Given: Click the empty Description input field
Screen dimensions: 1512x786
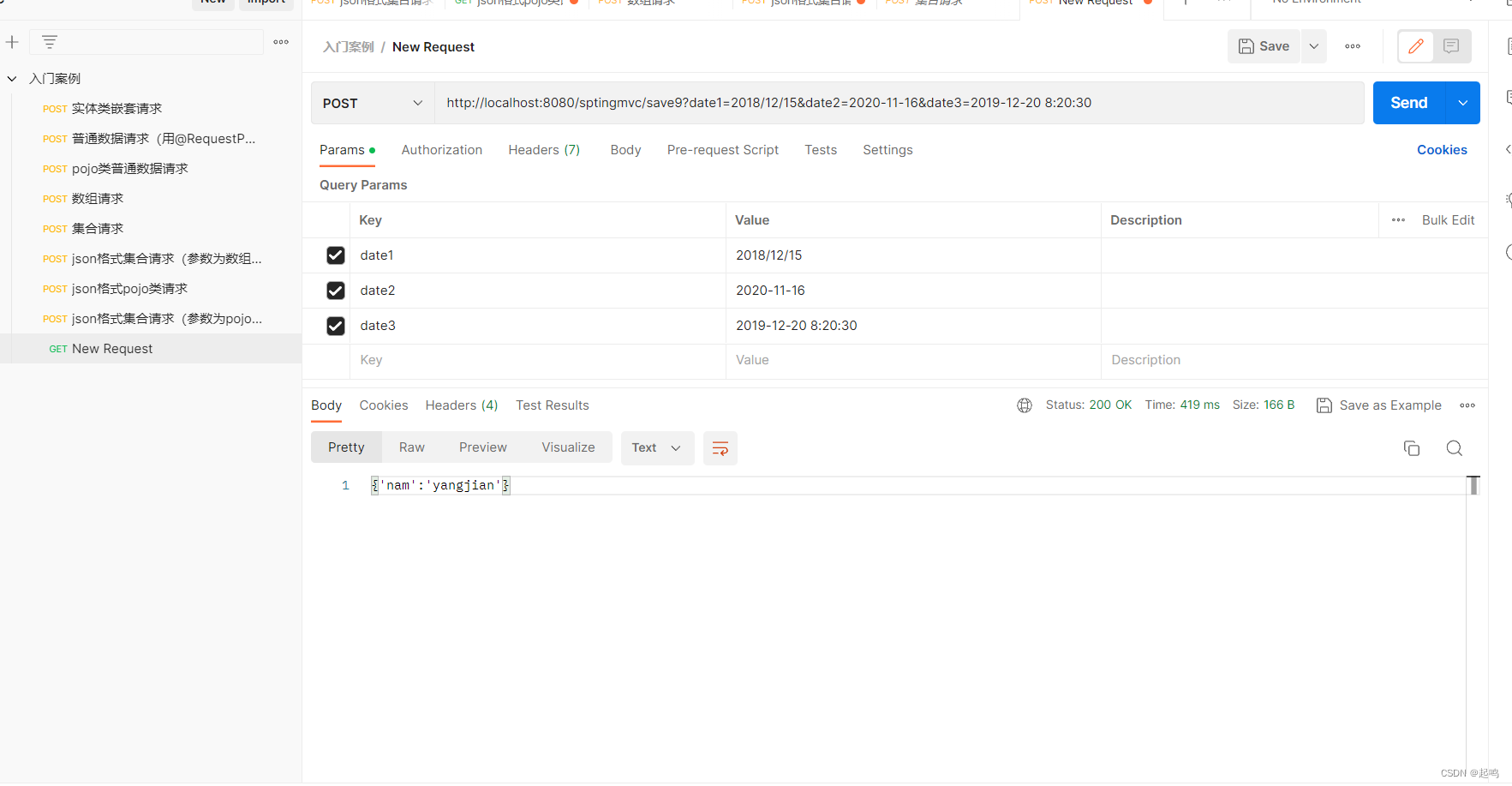Looking at the screenshot, I should (x=1294, y=360).
